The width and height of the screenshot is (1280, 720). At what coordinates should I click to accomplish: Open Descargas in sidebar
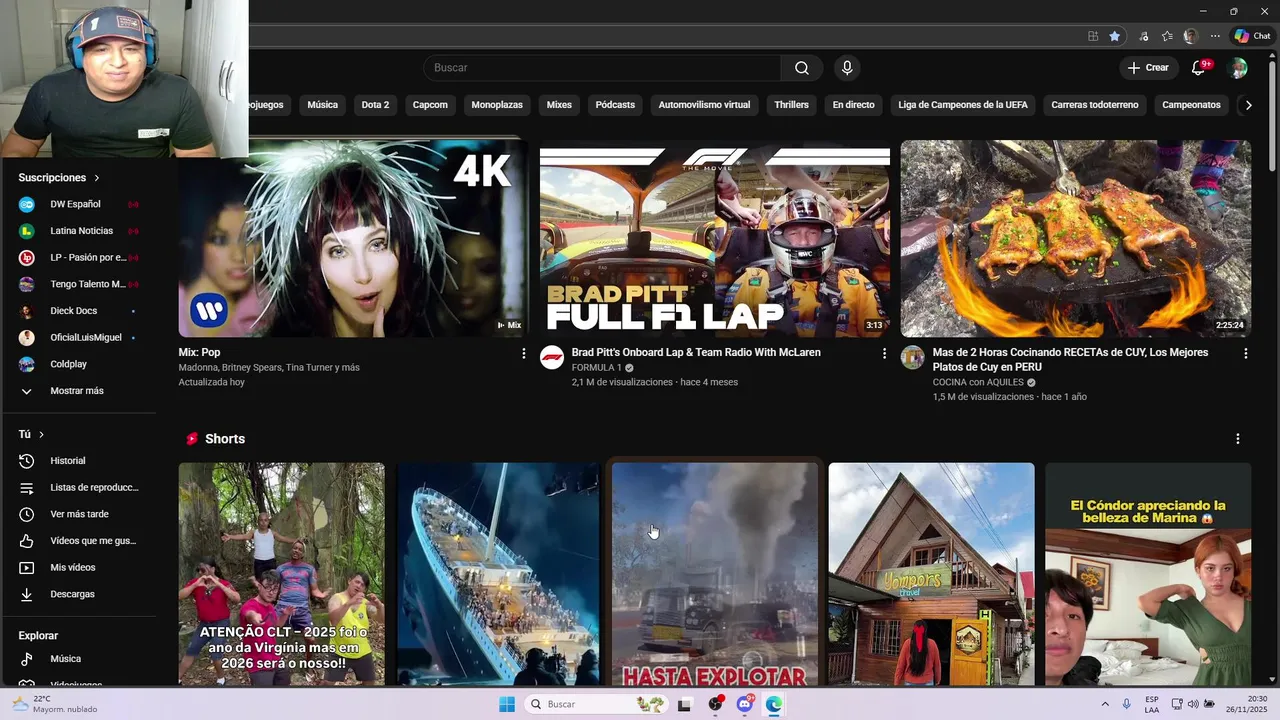click(80, 594)
